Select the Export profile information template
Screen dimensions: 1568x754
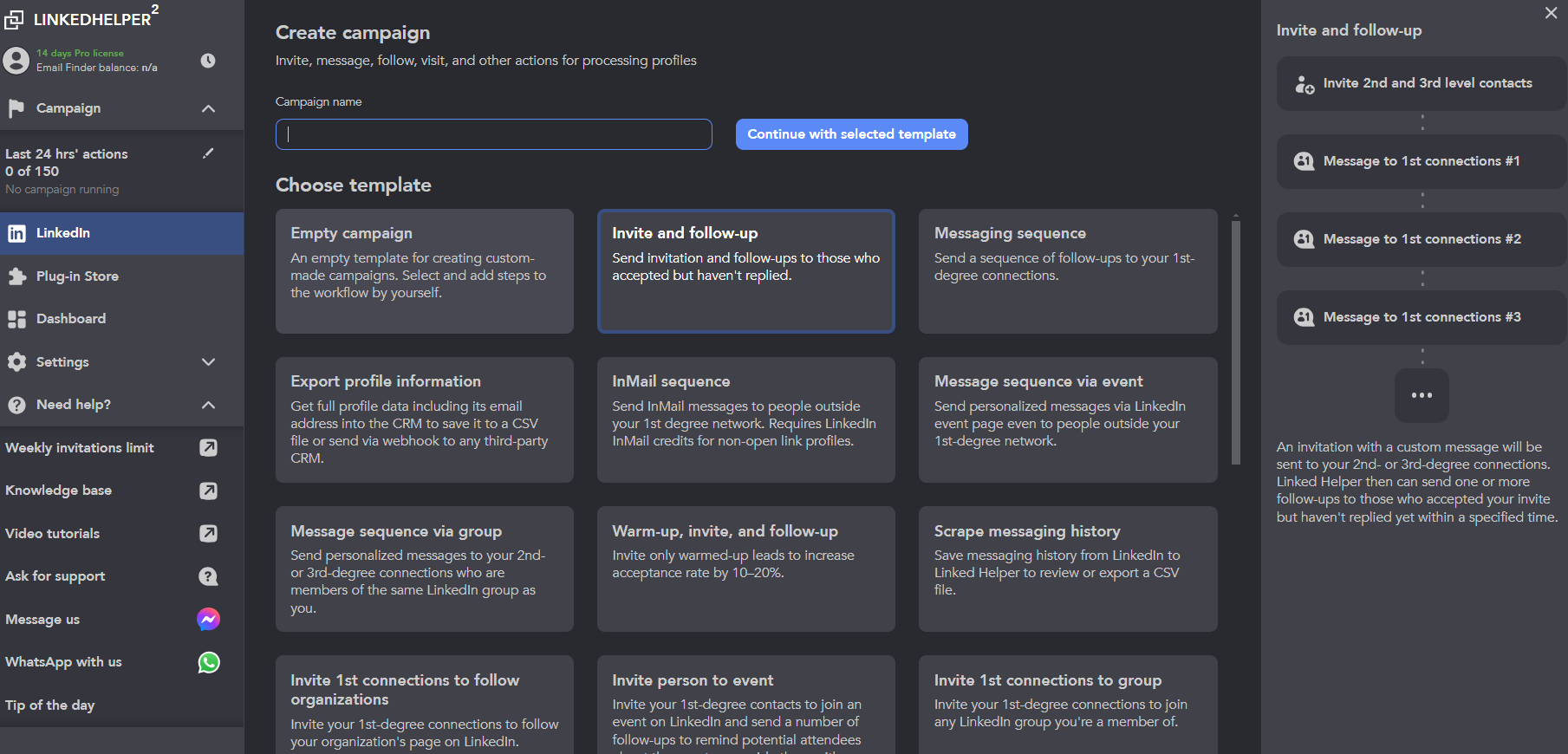coord(425,420)
